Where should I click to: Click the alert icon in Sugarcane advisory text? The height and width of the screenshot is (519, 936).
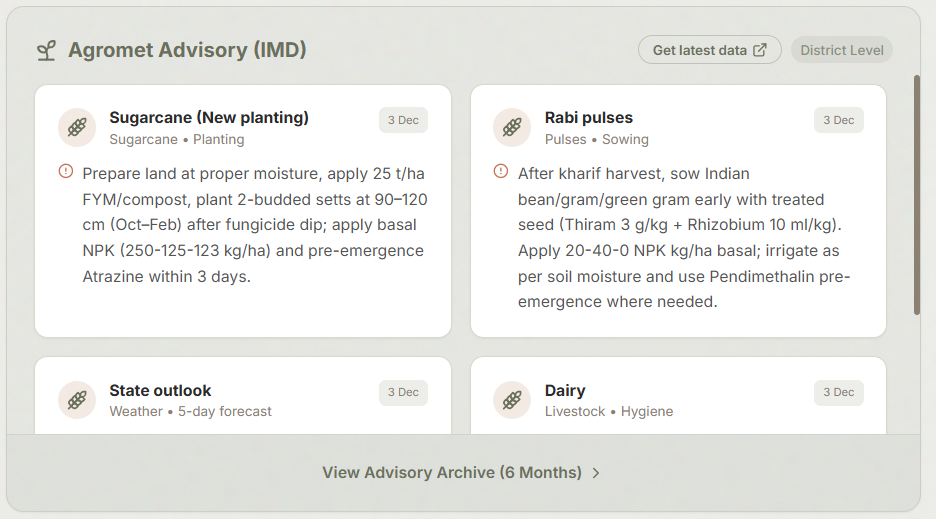click(x=66, y=171)
